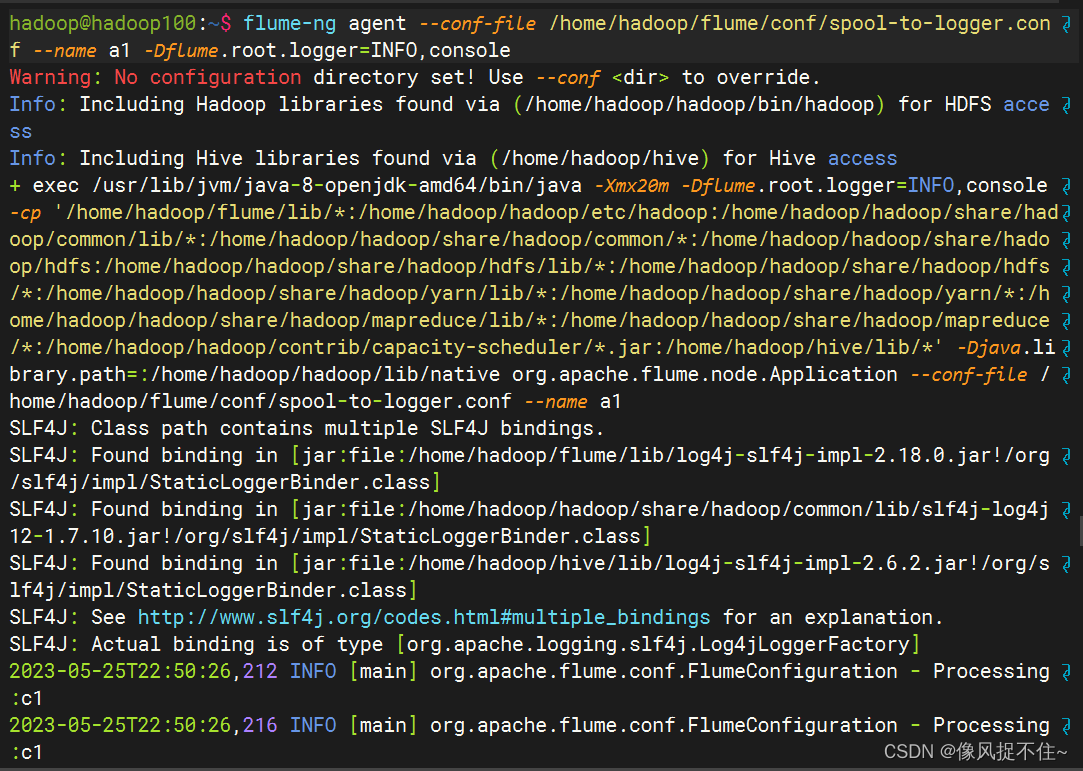Click wrap icon after log4j-slf4j-impl-2.18.0.jar!/org

[1066, 457]
